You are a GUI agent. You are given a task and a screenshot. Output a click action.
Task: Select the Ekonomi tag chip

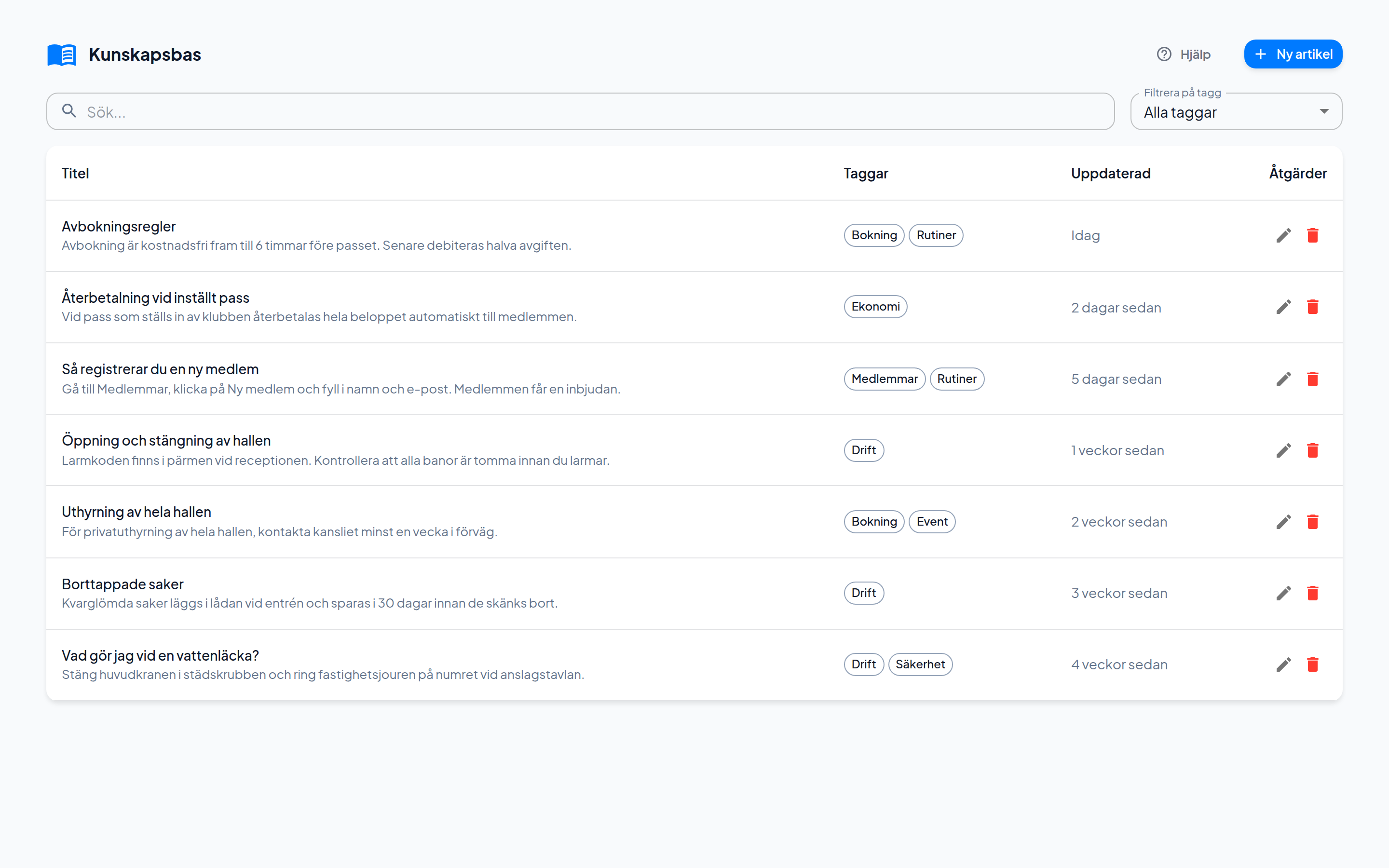click(875, 307)
